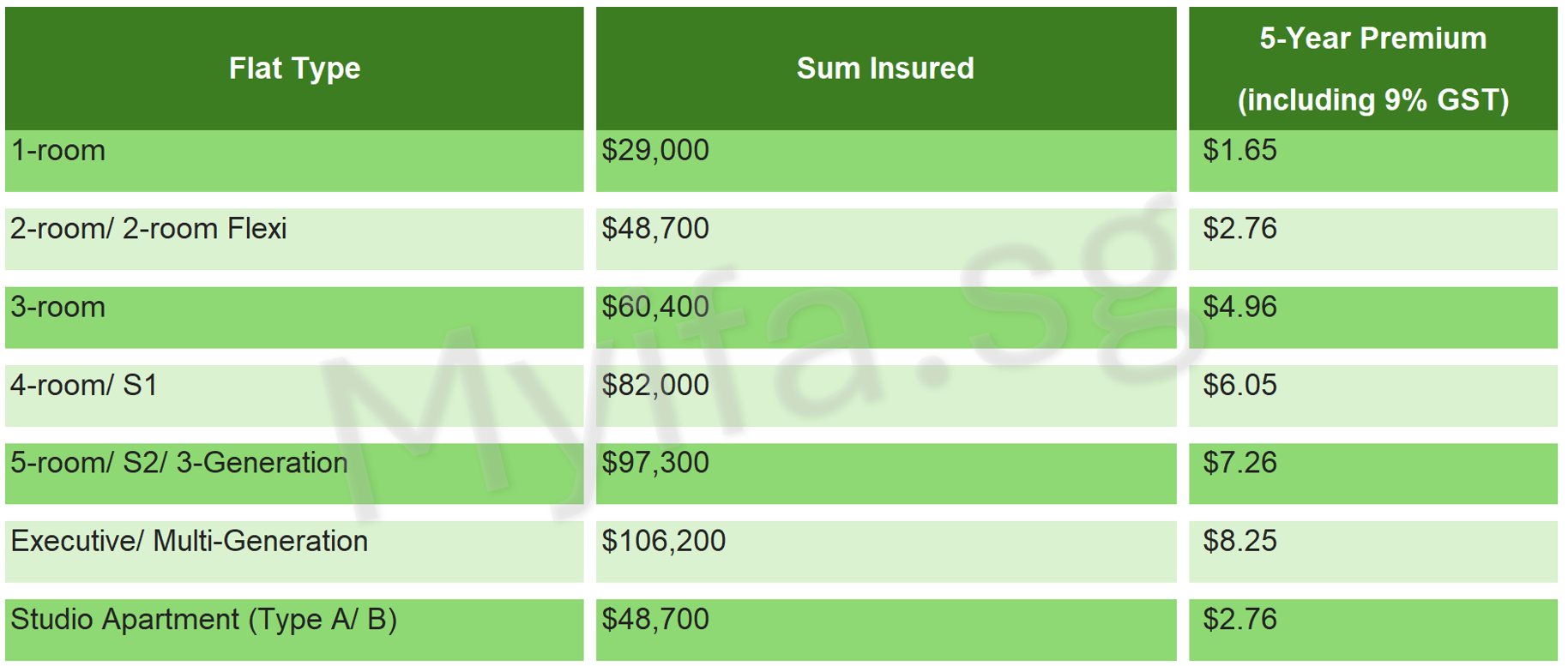Image resolution: width=1568 pixels, height=666 pixels.
Task: Click the 5-Year Premium column header
Action: click(1372, 69)
